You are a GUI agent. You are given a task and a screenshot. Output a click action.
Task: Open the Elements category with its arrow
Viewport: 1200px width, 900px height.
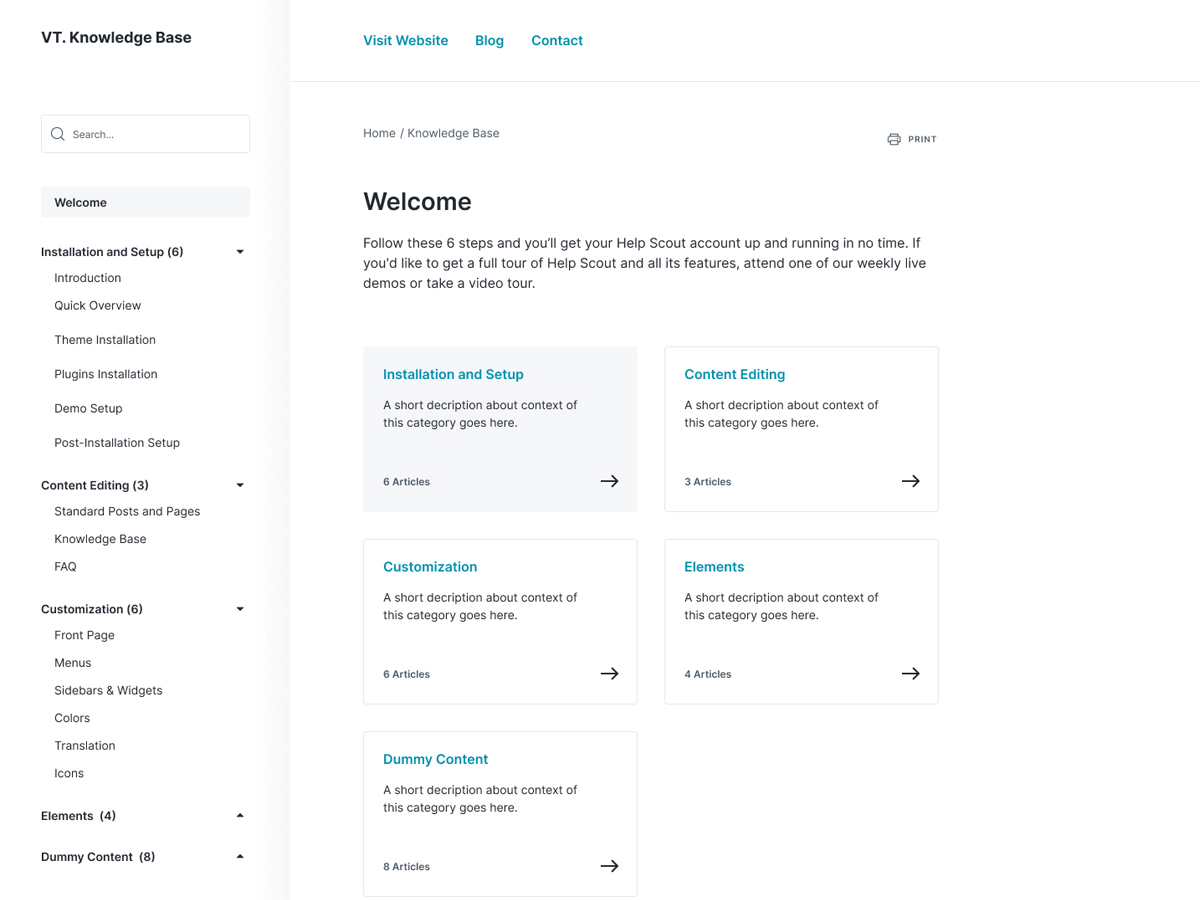pos(910,673)
